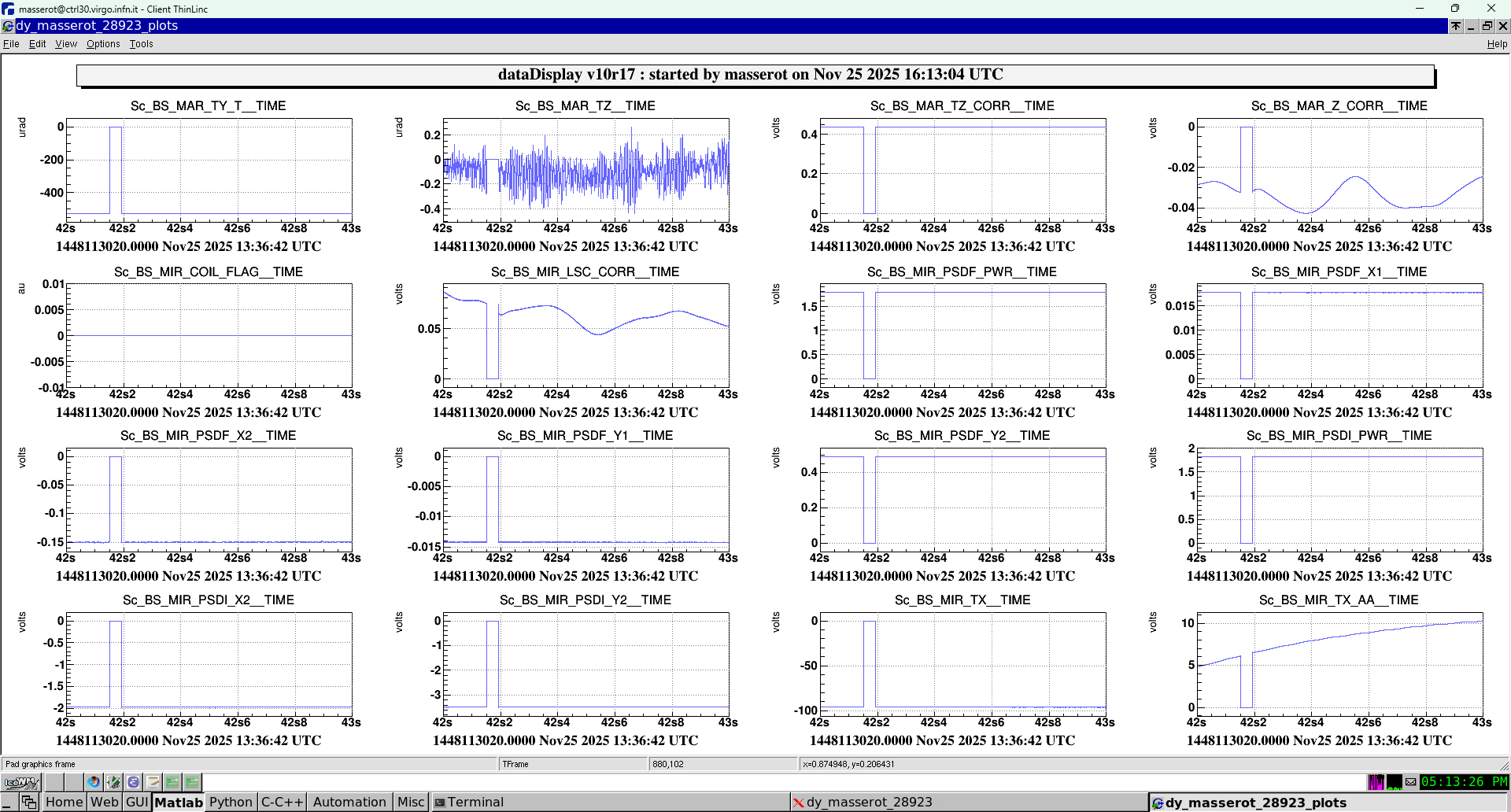Click the mail envelope tray icon
Viewport: 1511px width, 812px height.
[1410, 782]
